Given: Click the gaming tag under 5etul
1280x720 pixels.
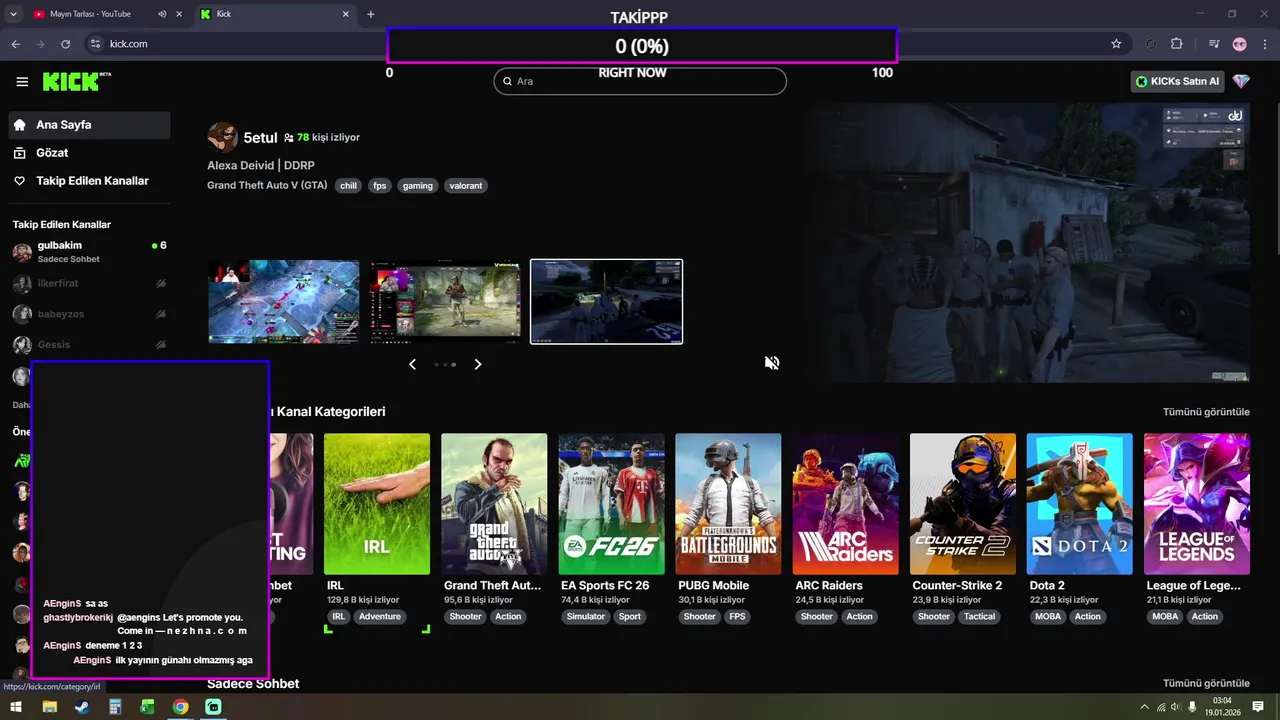Looking at the screenshot, I should tap(418, 186).
